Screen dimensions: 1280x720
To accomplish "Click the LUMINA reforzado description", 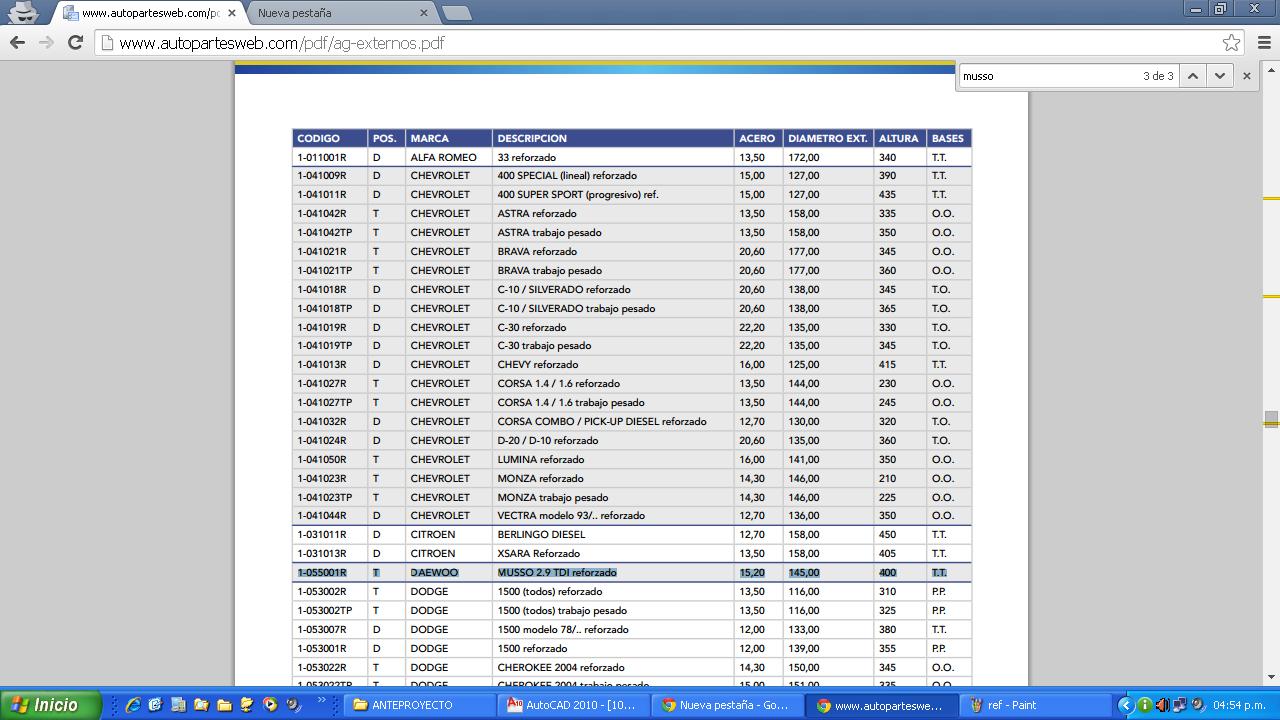I will click(541, 459).
